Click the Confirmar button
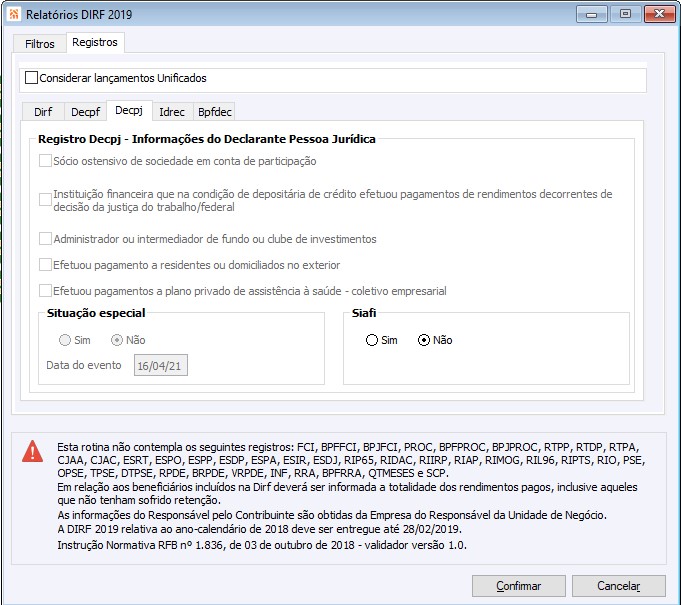681x605 pixels. pyautogui.click(x=519, y=586)
